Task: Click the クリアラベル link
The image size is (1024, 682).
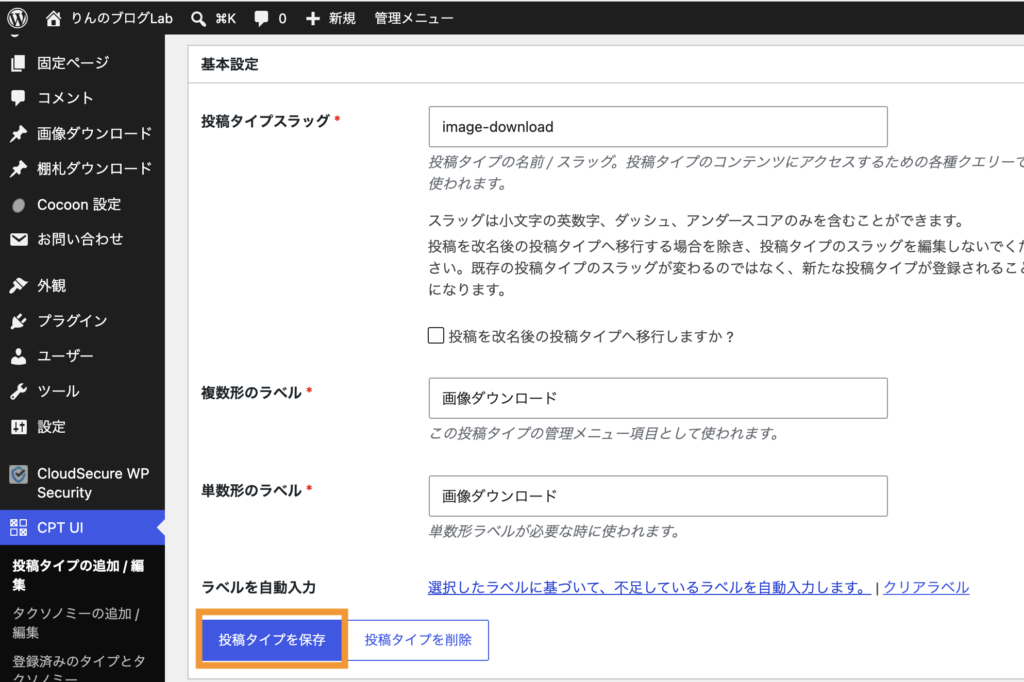Action: 926,587
